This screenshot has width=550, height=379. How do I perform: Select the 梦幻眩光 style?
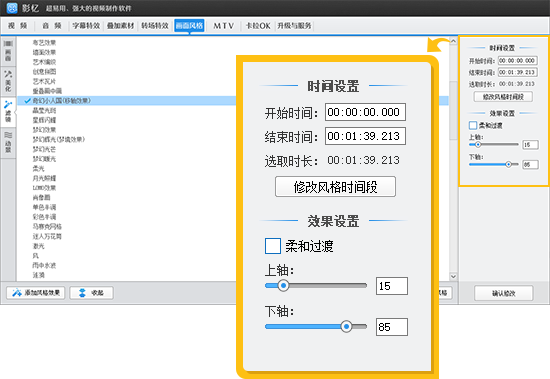click(x=44, y=159)
